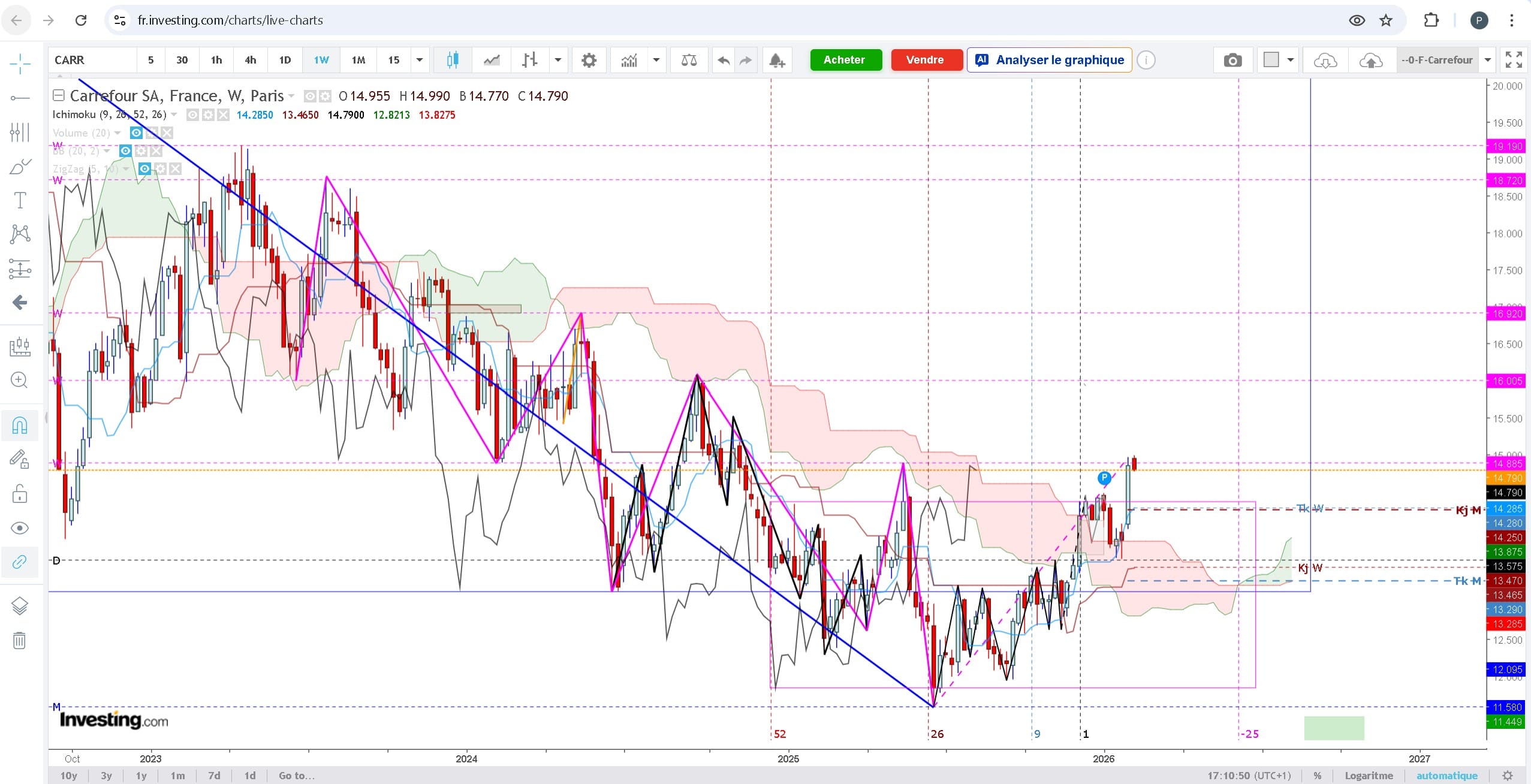This screenshot has height=784, width=1531.
Task: Click the red Vendre button
Action: pyautogui.click(x=927, y=60)
